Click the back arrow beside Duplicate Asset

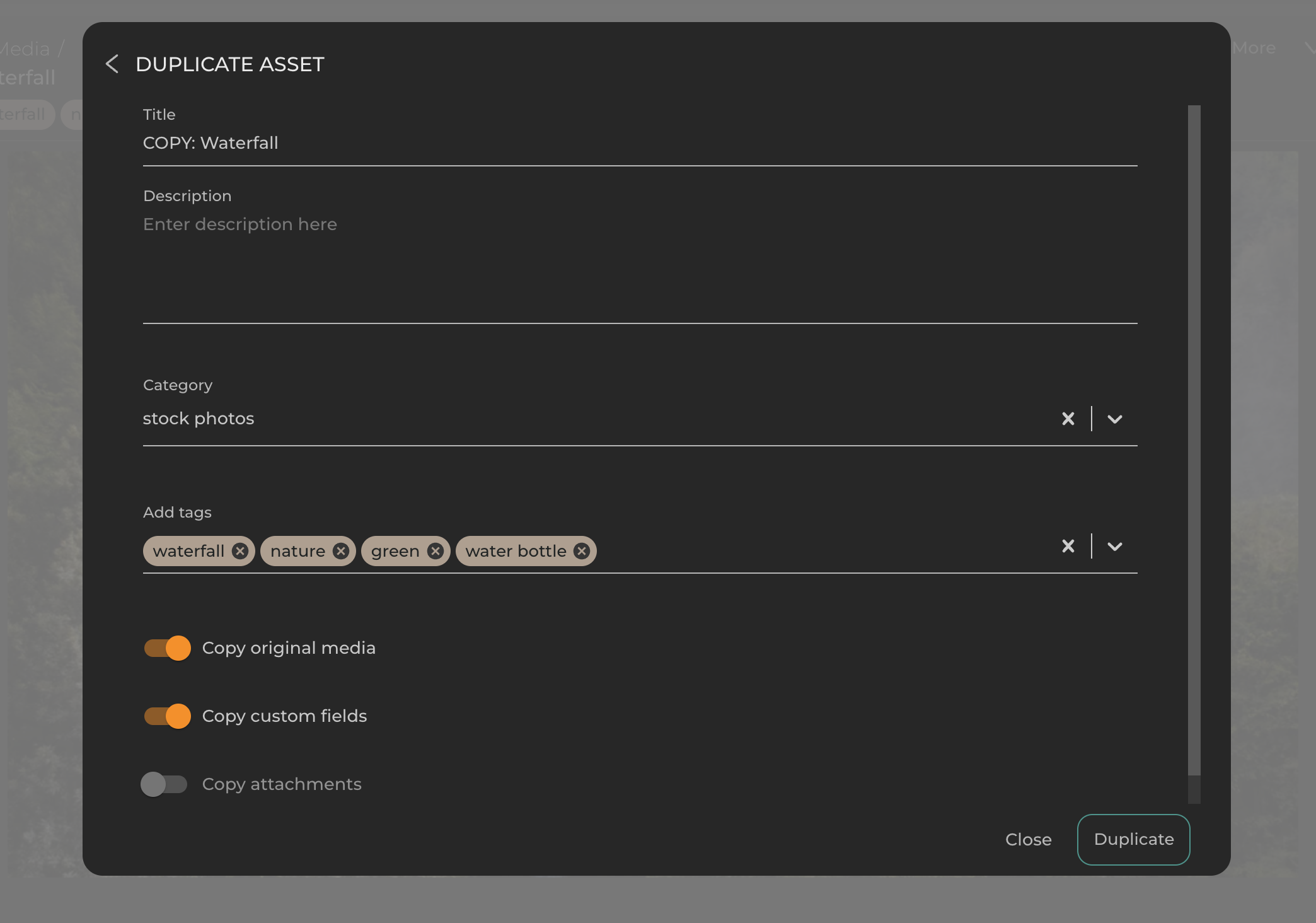(x=112, y=64)
